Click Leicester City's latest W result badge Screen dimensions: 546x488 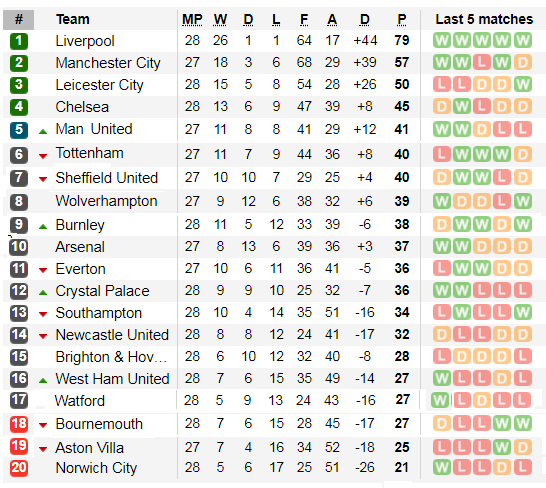(x=523, y=84)
